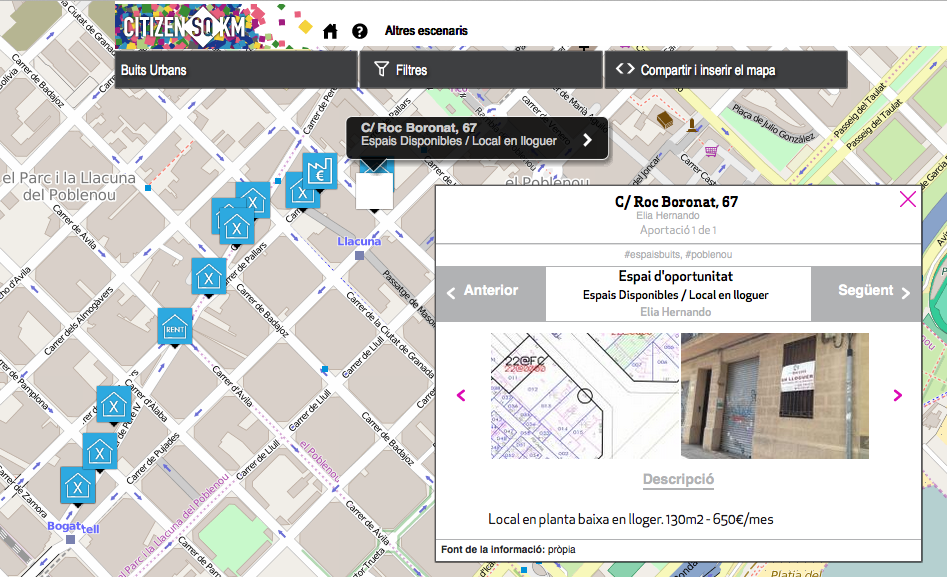This screenshot has height=577, width=947.
Task: Click the funnel filter icon
Action: [381, 69]
